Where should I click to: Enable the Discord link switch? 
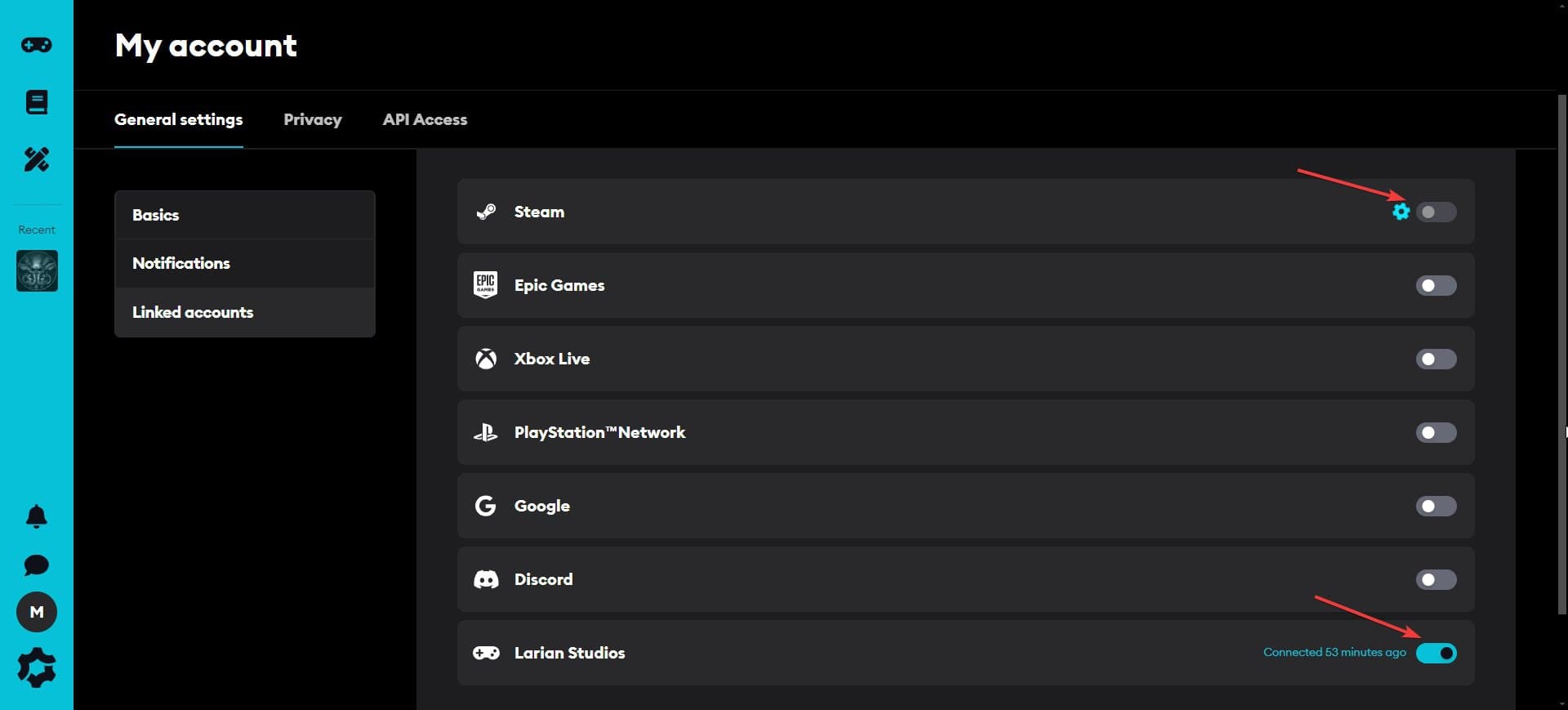(x=1437, y=579)
